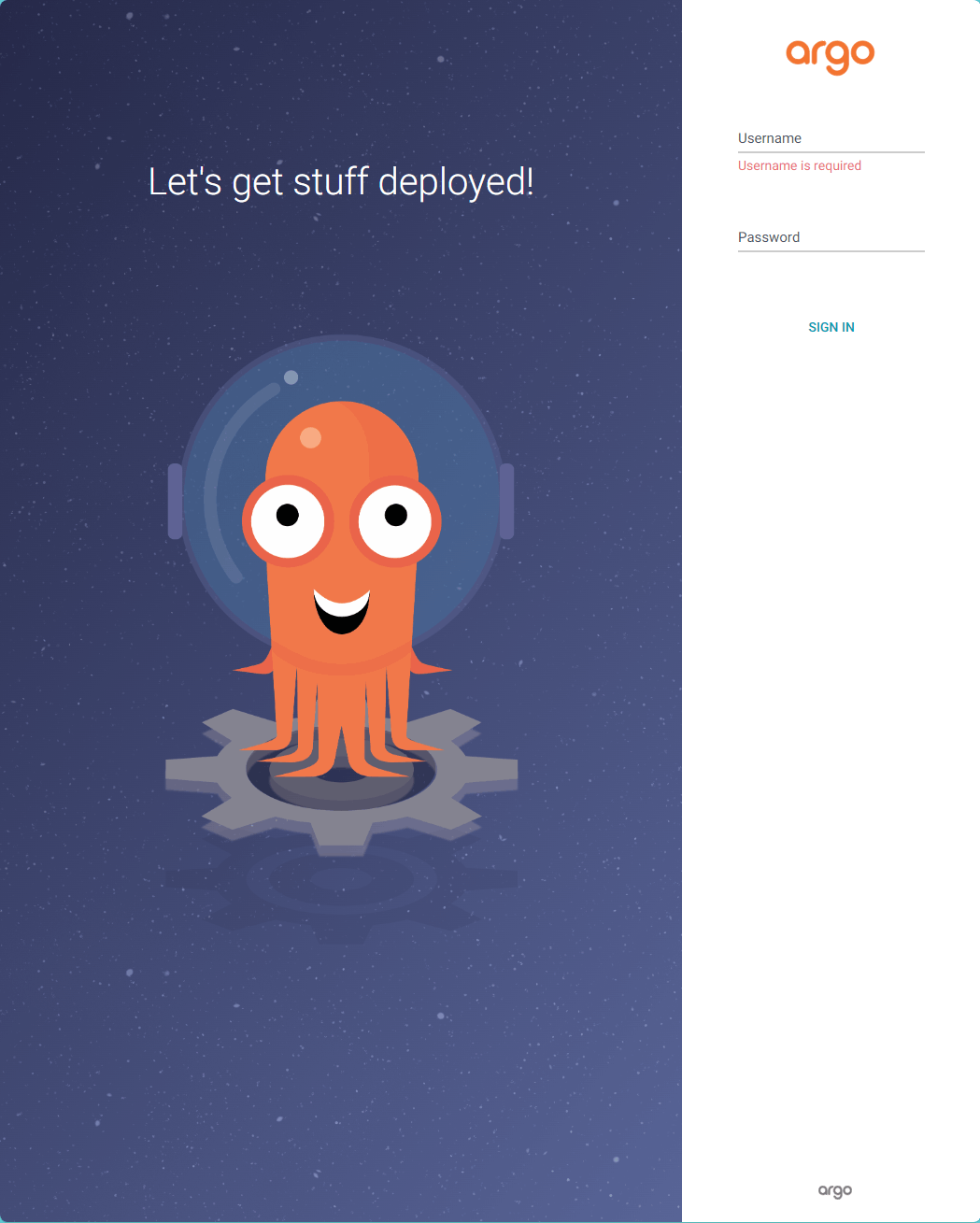This screenshot has width=980, height=1223.
Task: Click the orange argo logo at top
Action: pos(831,56)
